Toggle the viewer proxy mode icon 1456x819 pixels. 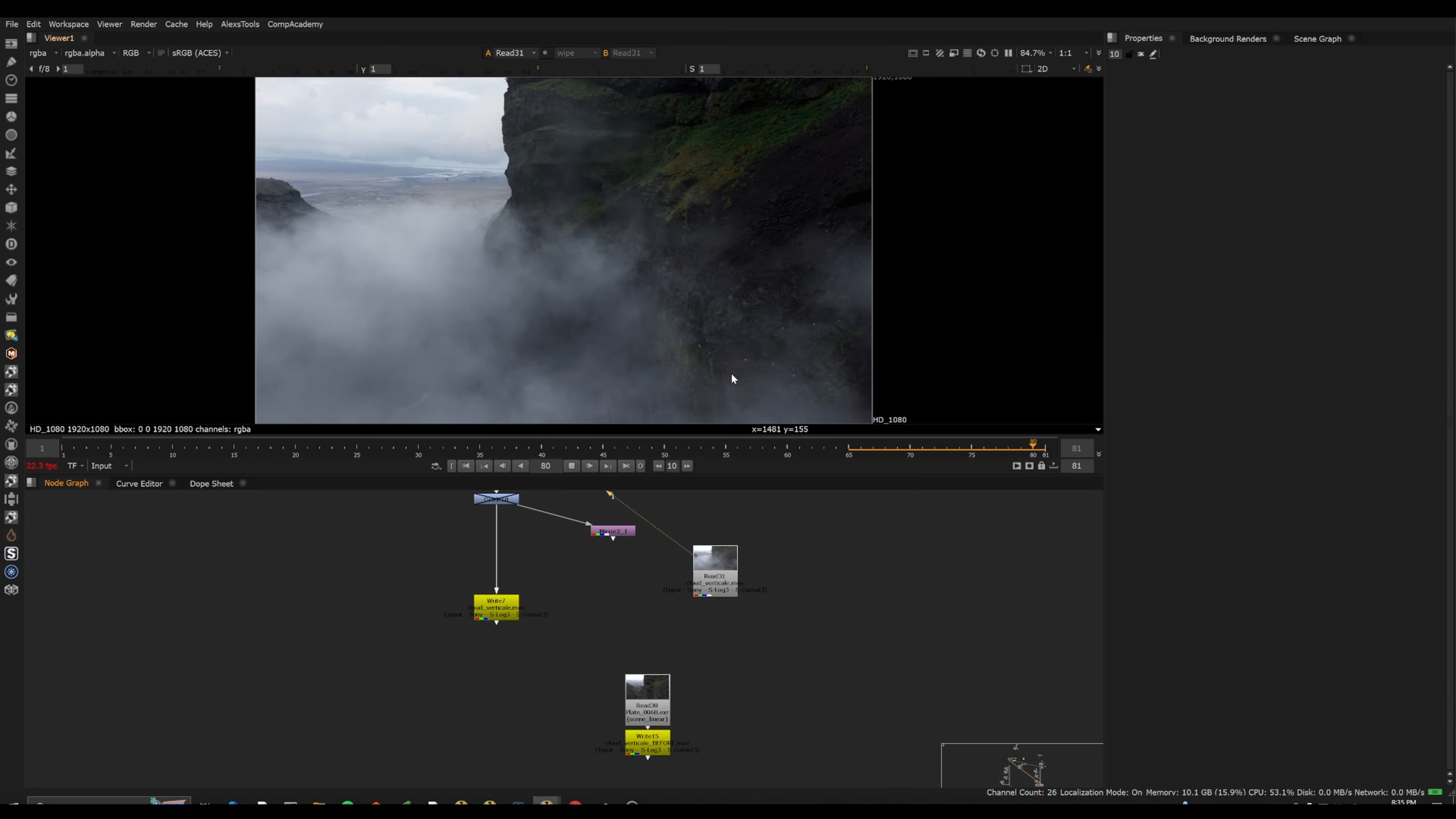[x=954, y=53]
